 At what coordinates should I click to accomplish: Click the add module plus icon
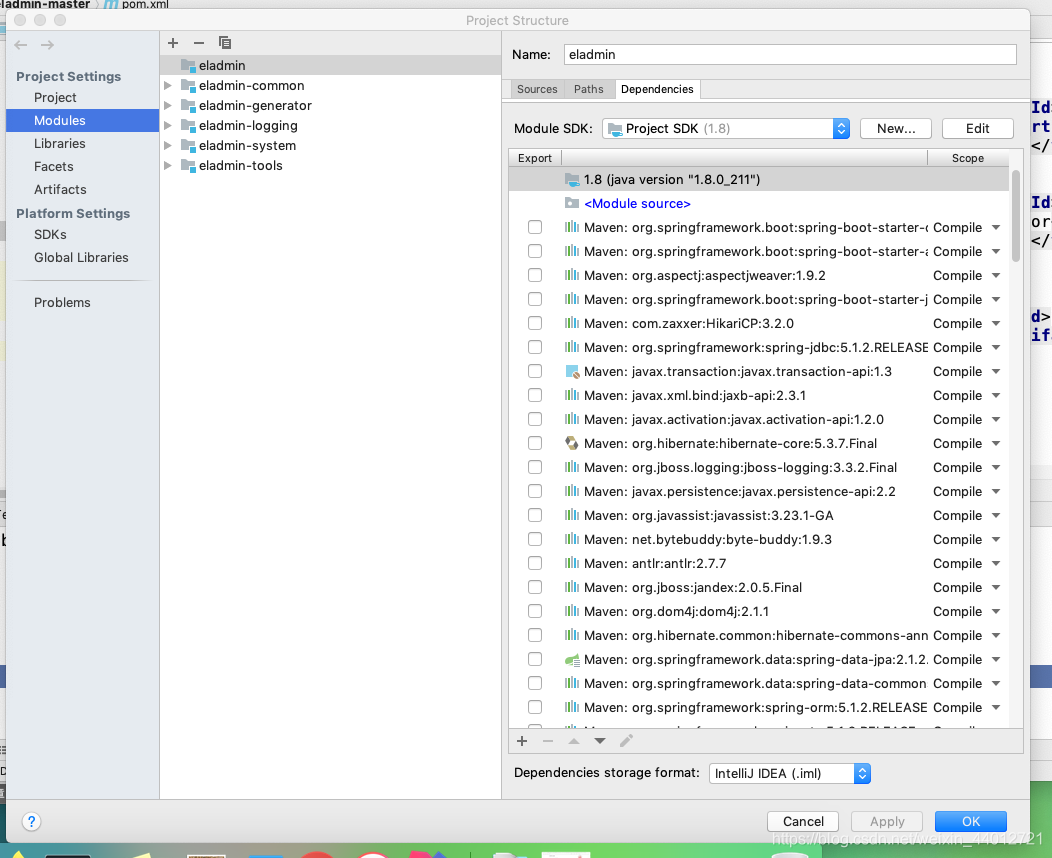click(173, 43)
